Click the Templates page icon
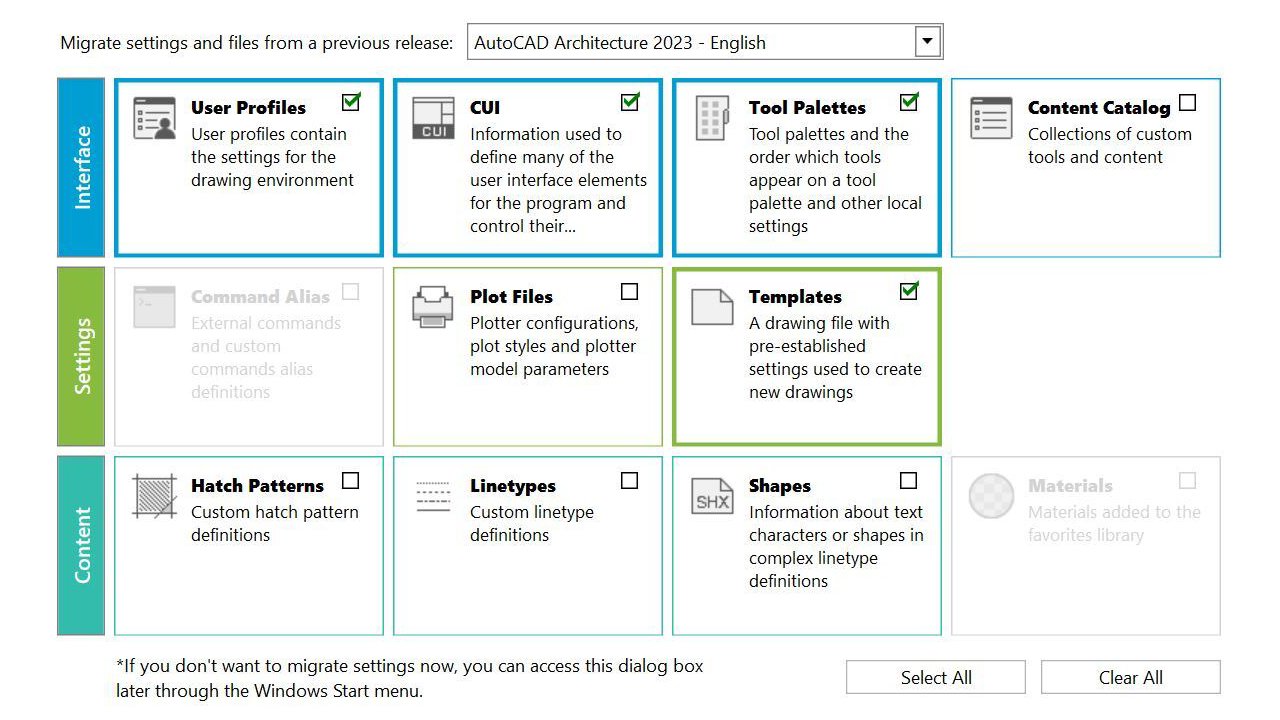This screenshot has height=720, width=1280. click(712, 307)
